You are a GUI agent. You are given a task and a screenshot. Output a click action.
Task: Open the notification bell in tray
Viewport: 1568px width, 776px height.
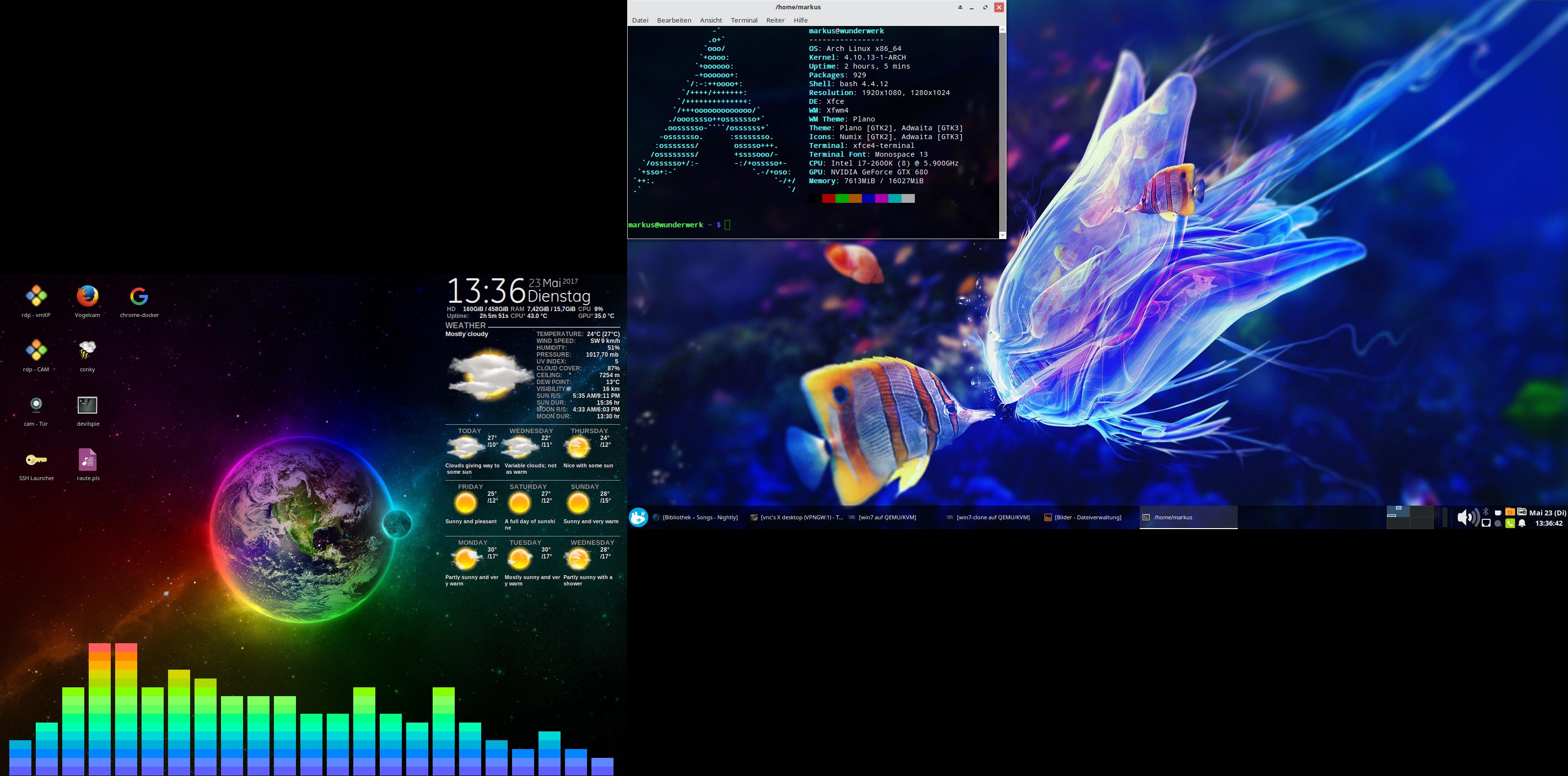(1522, 523)
